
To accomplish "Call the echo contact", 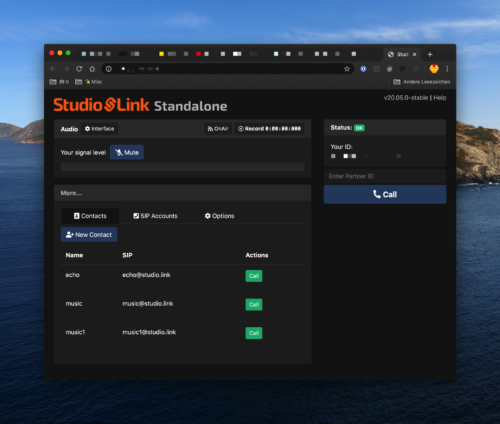I will click(x=254, y=276).
